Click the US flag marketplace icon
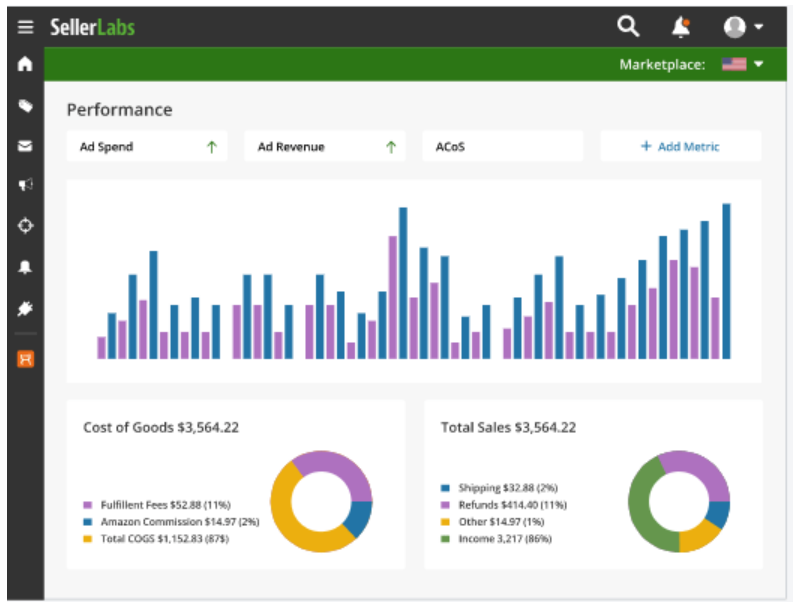 [734, 64]
